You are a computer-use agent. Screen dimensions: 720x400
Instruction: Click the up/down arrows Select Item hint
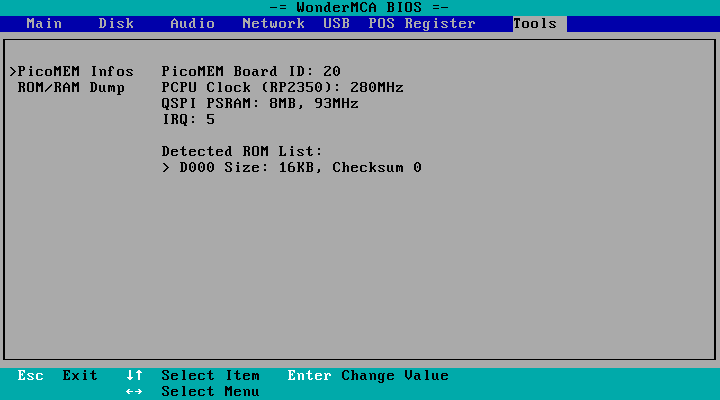point(193,376)
